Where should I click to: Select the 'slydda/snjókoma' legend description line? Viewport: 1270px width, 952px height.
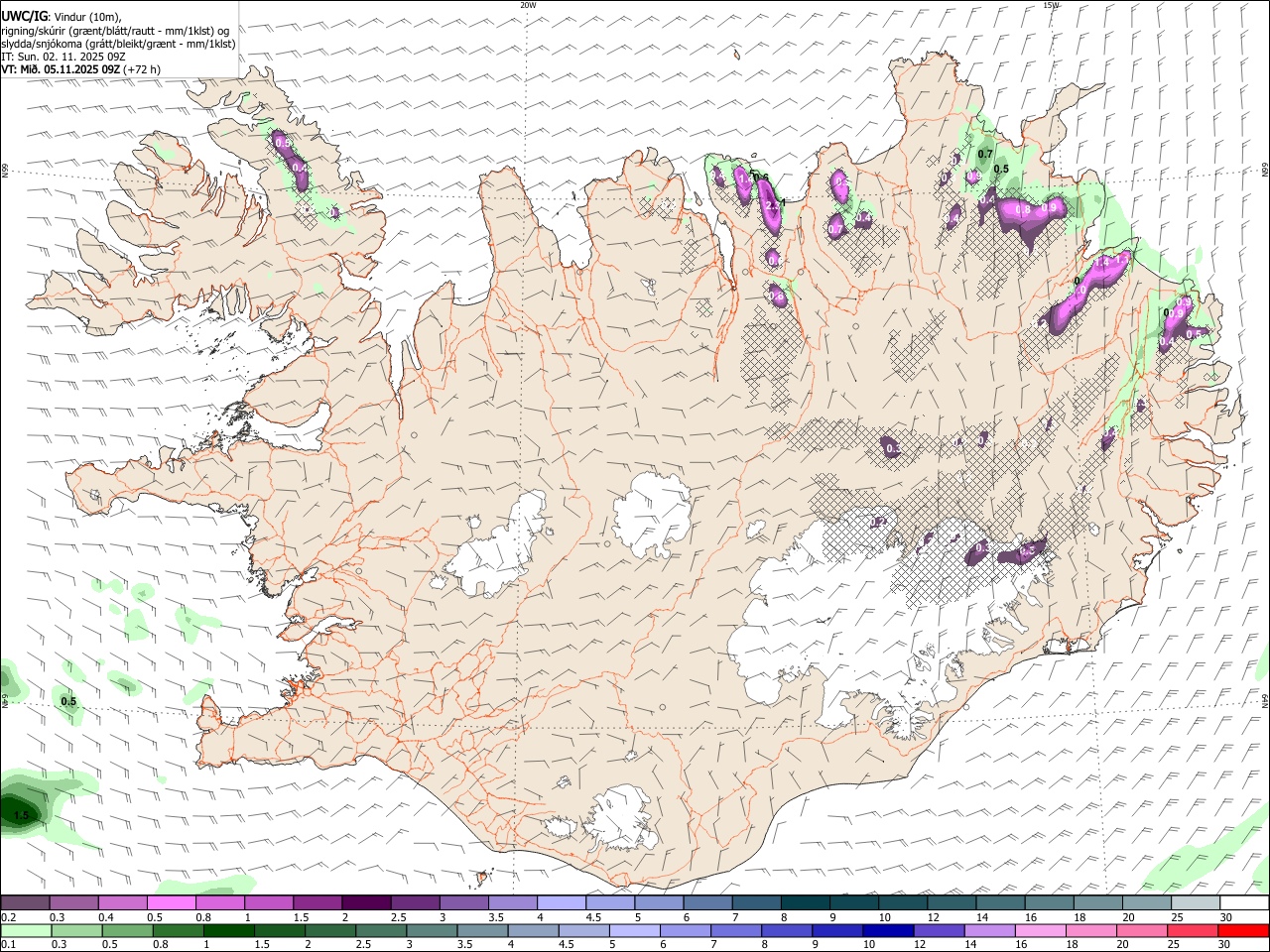(118, 44)
